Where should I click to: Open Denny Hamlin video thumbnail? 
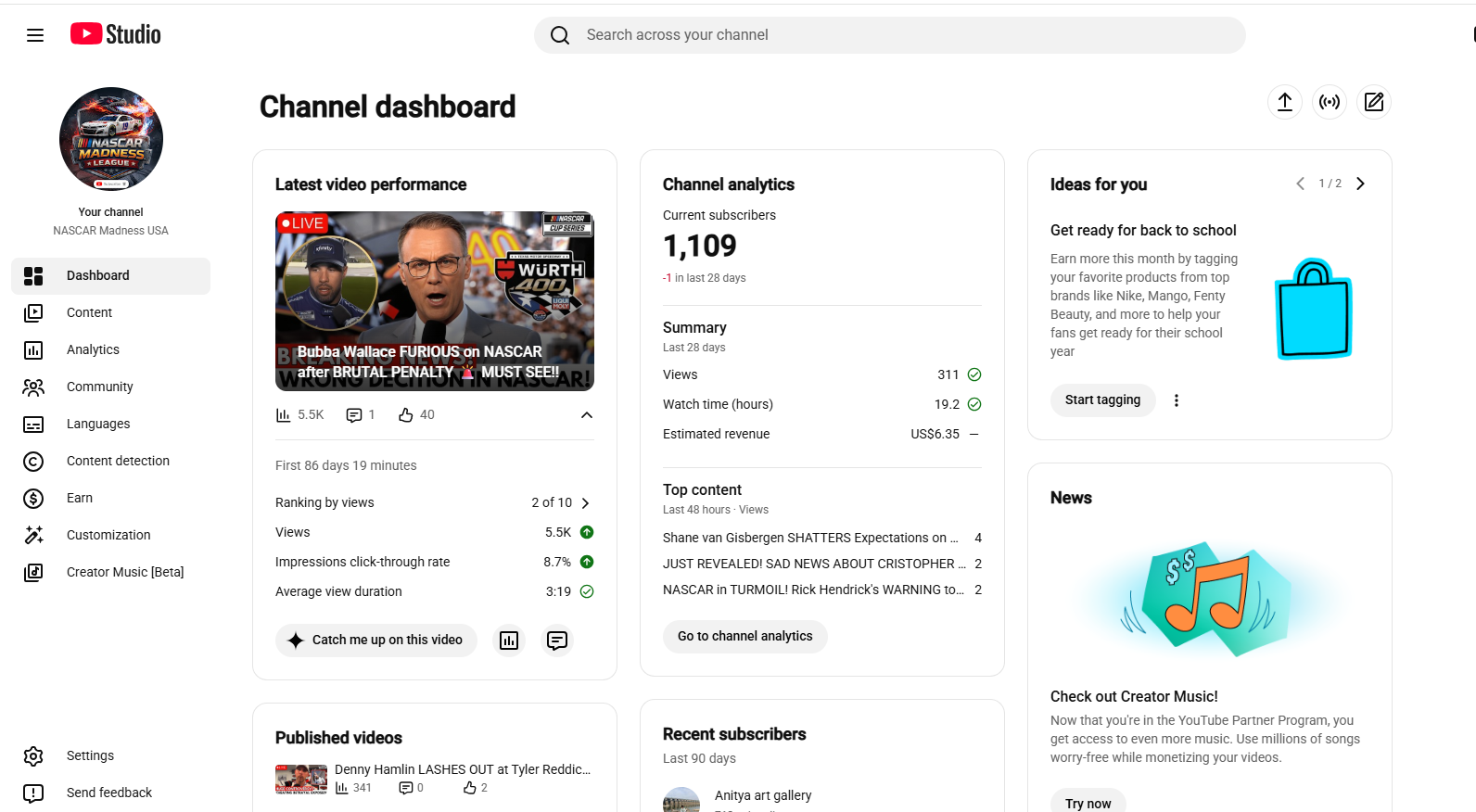coord(301,780)
